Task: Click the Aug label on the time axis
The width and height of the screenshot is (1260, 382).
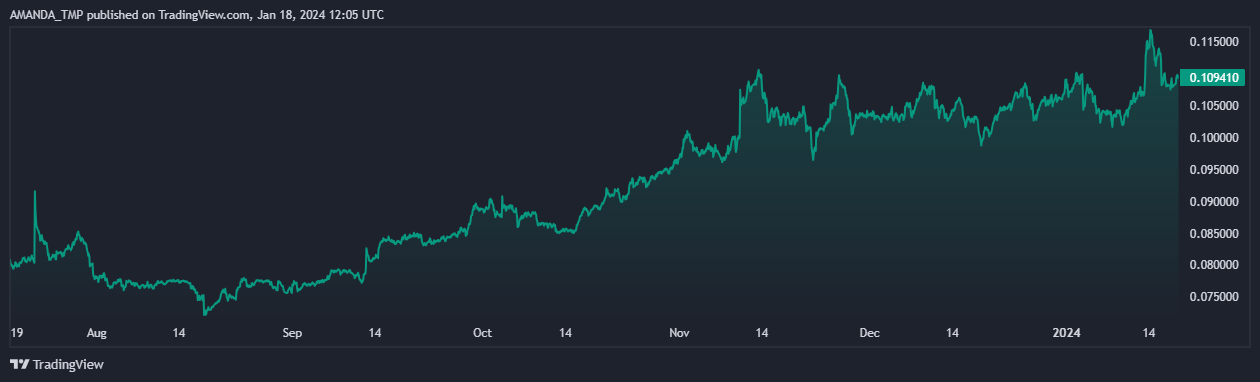Action: pos(96,332)
